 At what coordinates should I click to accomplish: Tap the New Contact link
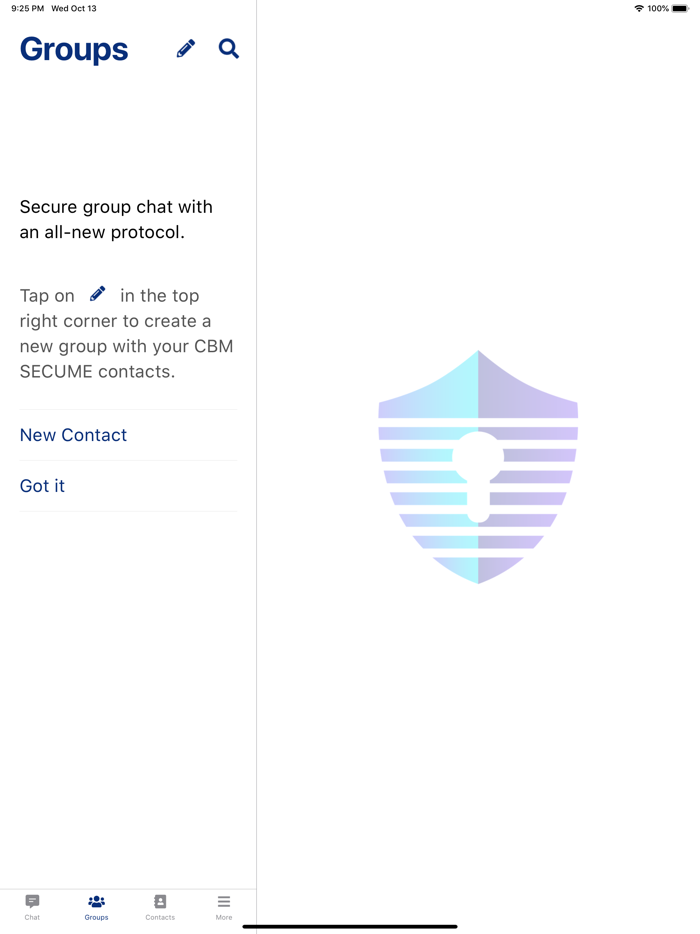coord(73,435)
